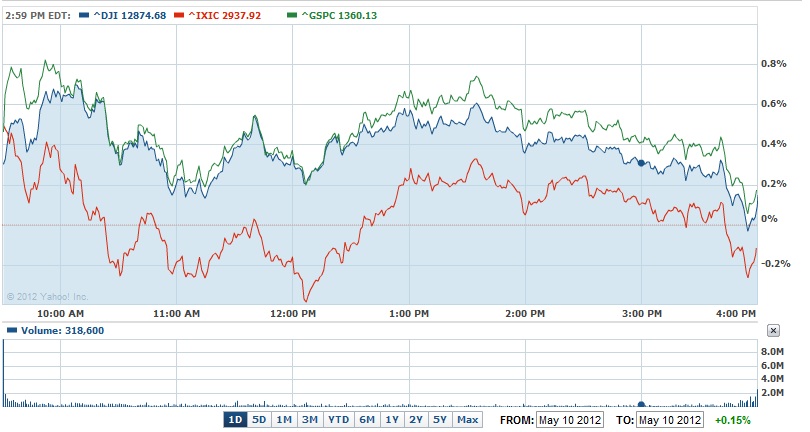Switch to the 5D range

click(x=259, y=419)
